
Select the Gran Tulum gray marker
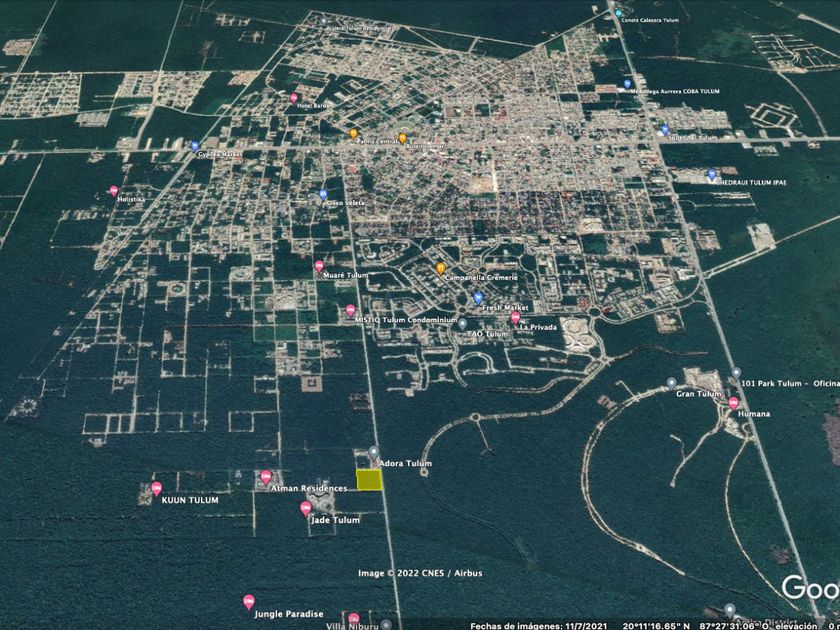tap(672, 383)
